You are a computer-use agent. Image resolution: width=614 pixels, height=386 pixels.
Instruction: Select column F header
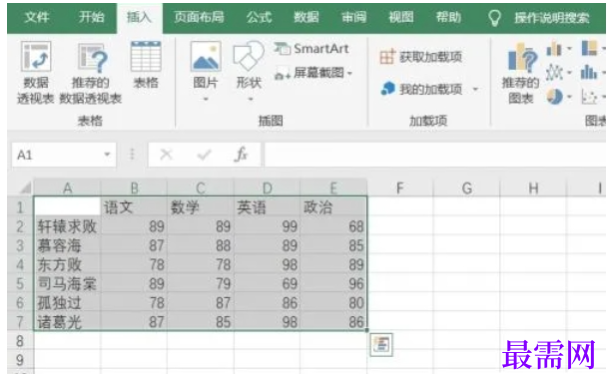pos(400,188)
